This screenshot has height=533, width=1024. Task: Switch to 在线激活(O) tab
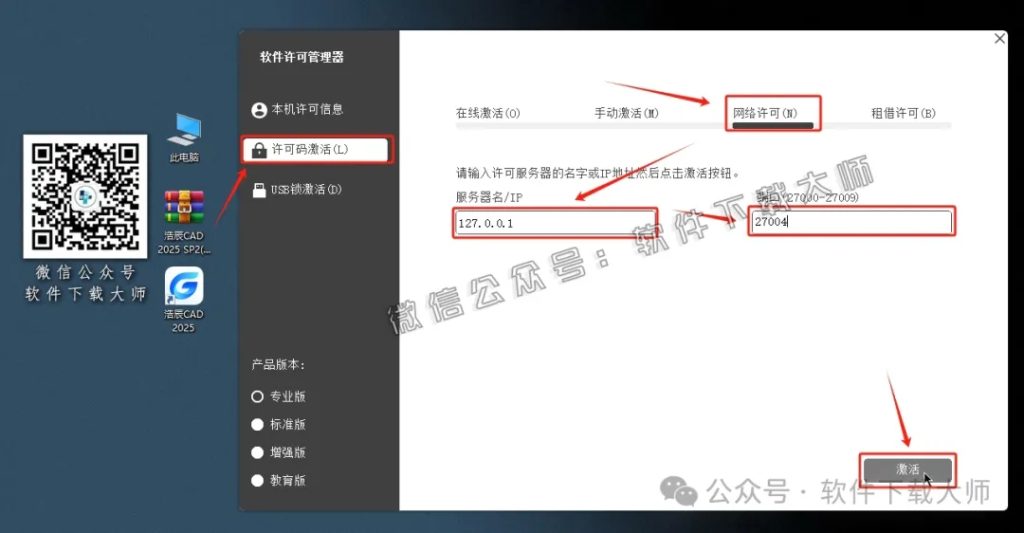click(488, 113)
